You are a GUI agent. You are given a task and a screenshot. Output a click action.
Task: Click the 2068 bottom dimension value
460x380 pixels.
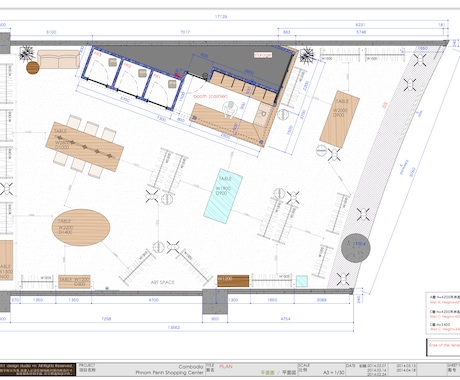(322, 300)
